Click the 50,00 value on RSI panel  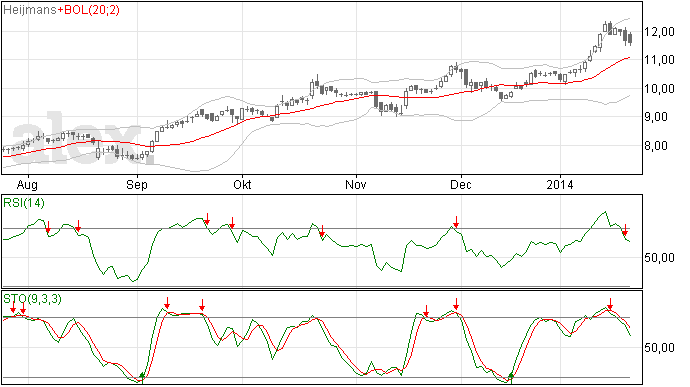[x=660, y=258]
